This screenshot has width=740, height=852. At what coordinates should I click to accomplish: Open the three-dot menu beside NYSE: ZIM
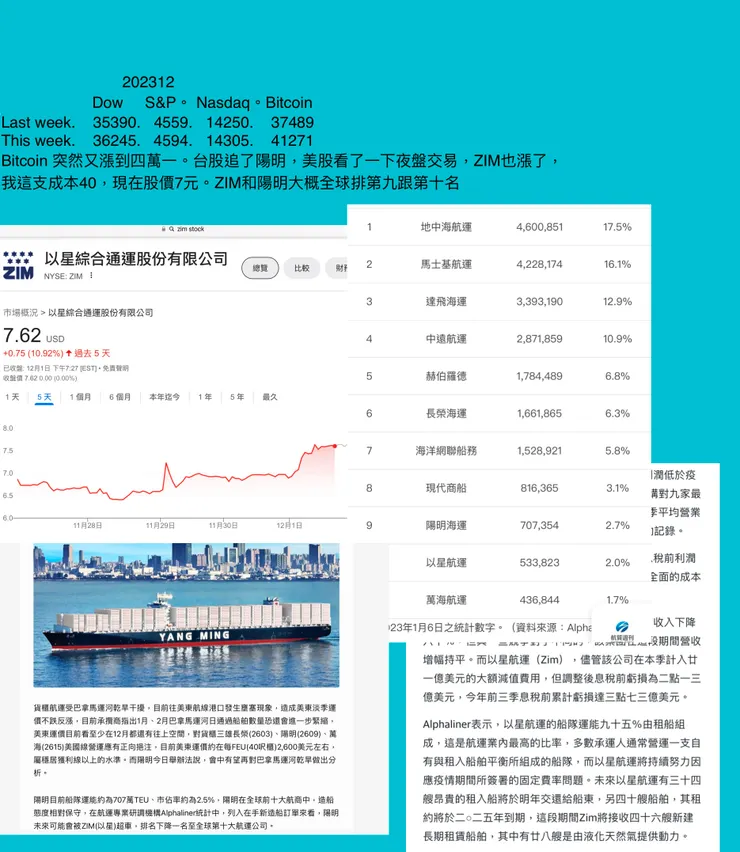(x=91, y=275)
